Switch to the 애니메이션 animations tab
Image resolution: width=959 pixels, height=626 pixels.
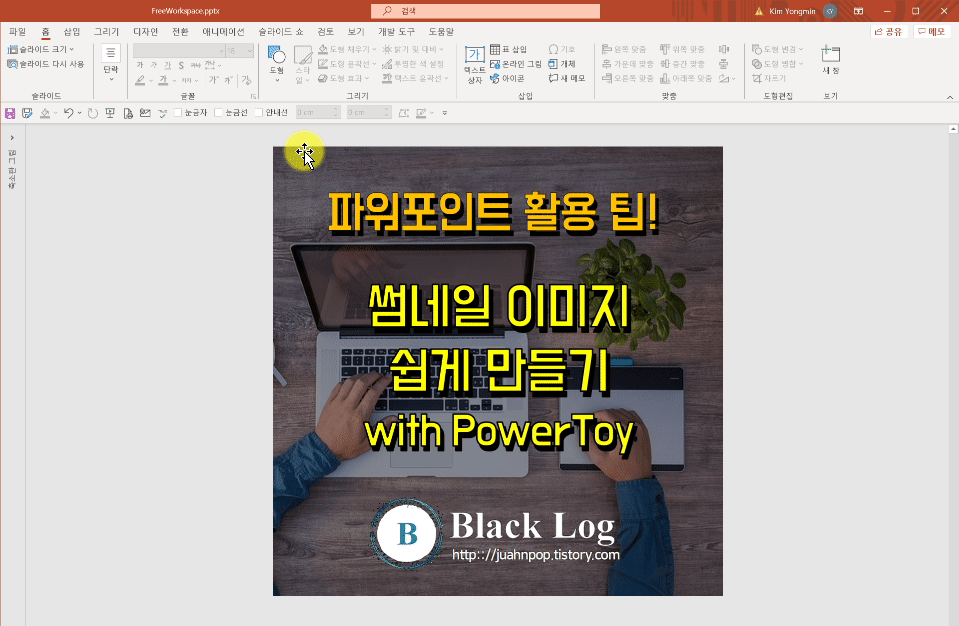tap(223, 32)
